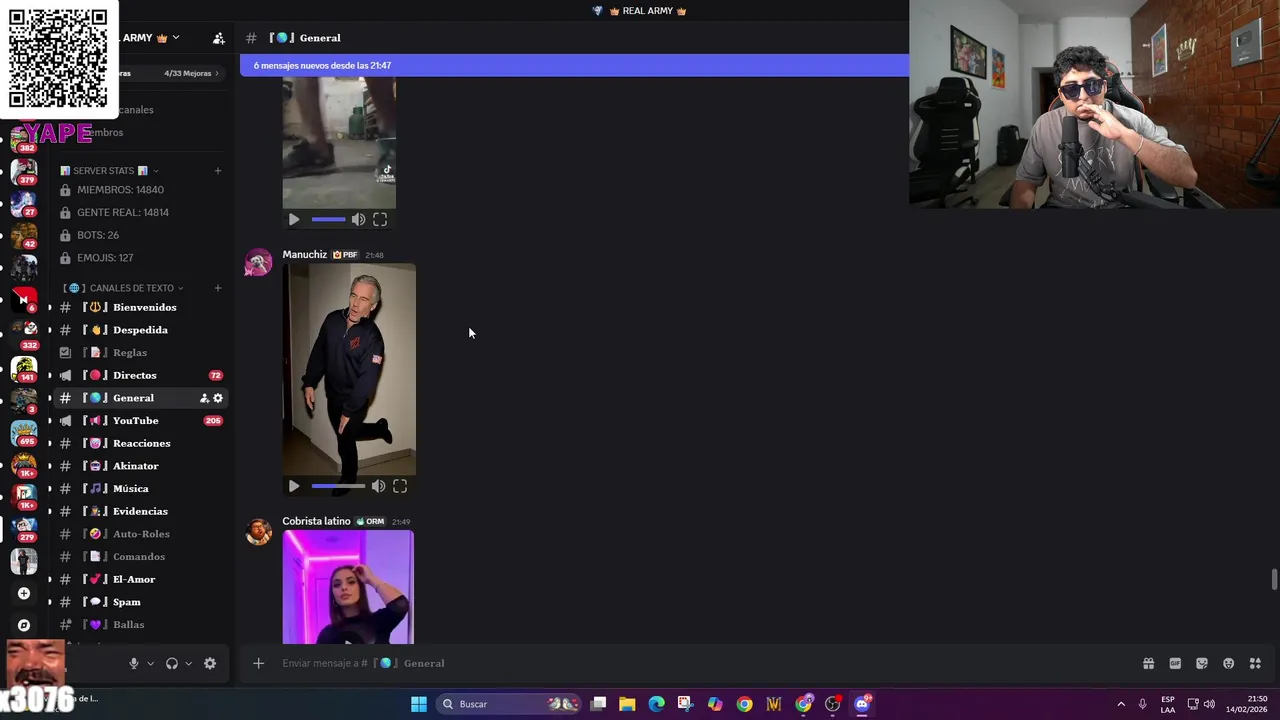Toggle volume on the top video
This screenshot has width=1280, height=720.
[x=358, y=219]
